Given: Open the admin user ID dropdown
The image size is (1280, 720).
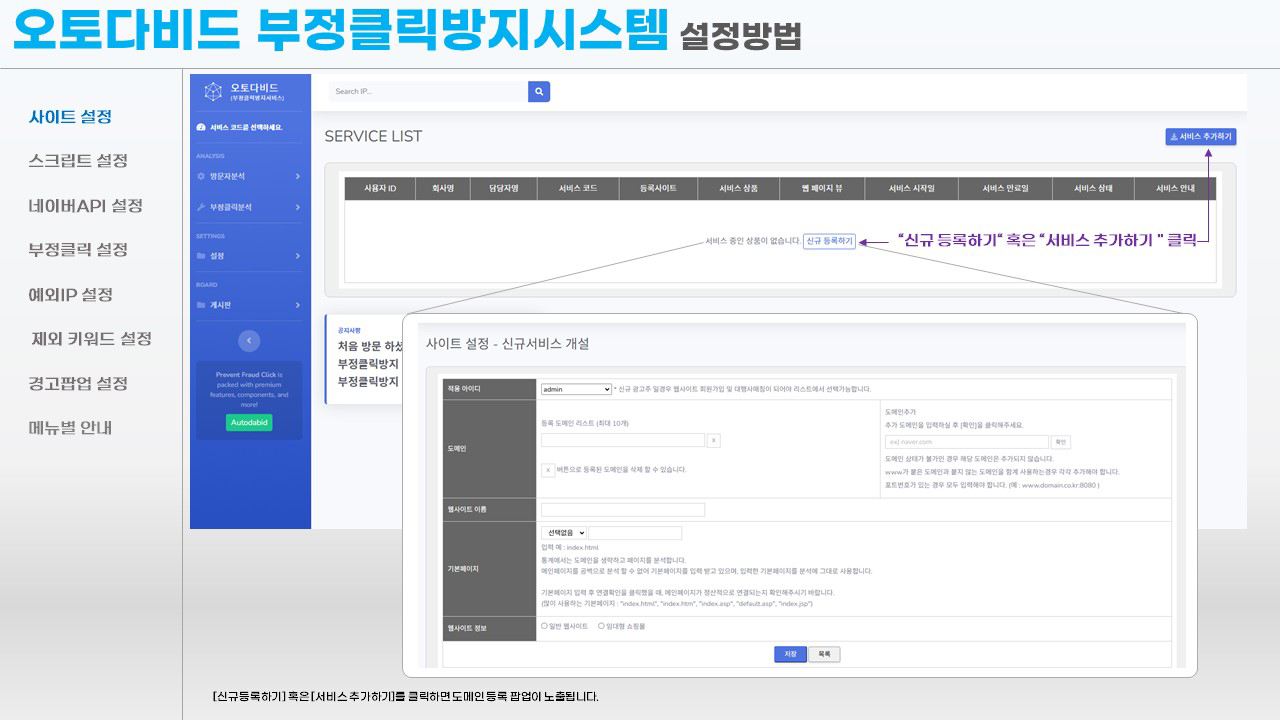Looking at the screenshot, I should click(575, 389).
